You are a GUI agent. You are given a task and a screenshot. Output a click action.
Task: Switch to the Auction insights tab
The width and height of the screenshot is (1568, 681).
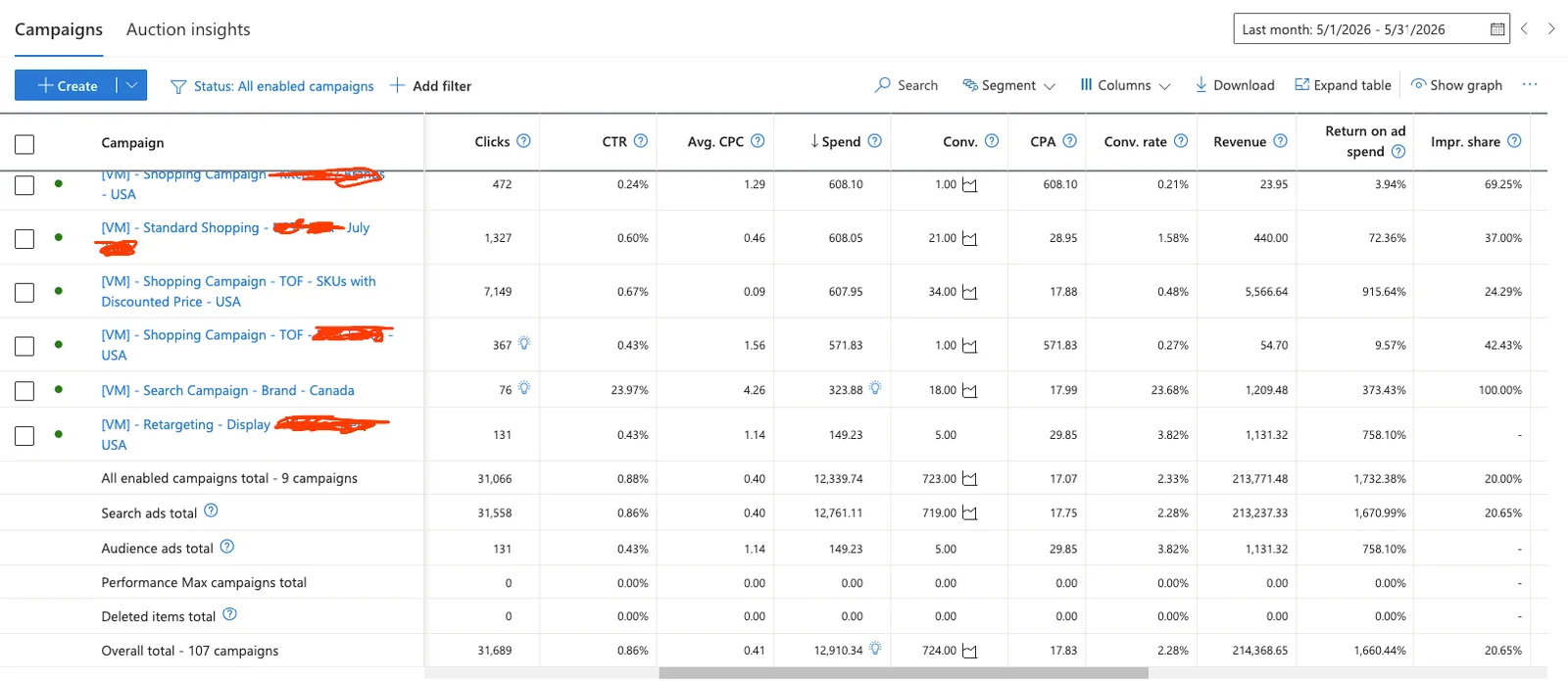188,29
